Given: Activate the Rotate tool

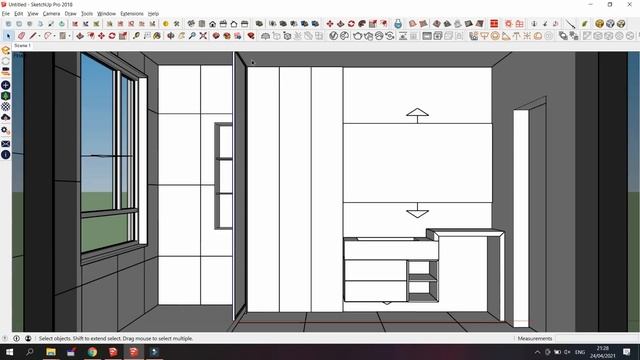Looking at the screenshot, I should [x=112, y=36].
